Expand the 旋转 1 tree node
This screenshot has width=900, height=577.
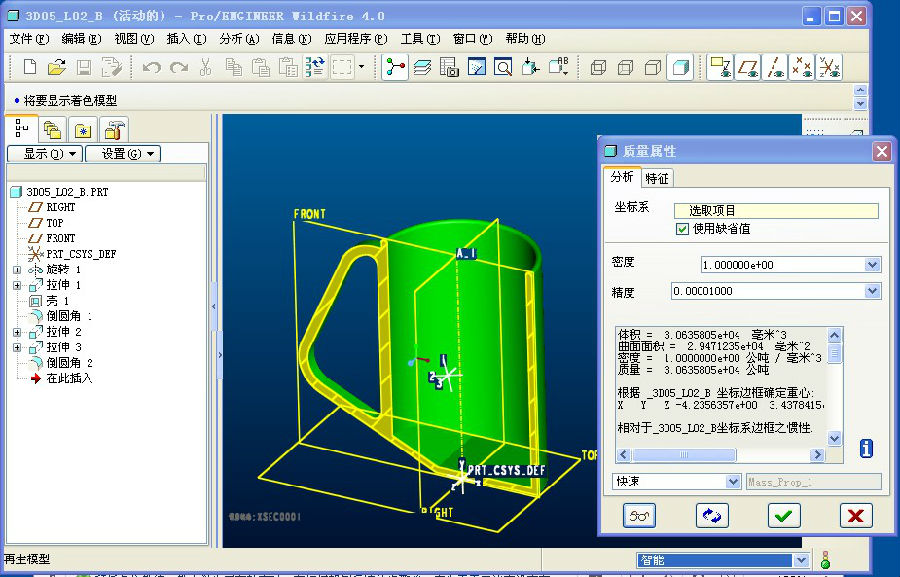point(17,270)
